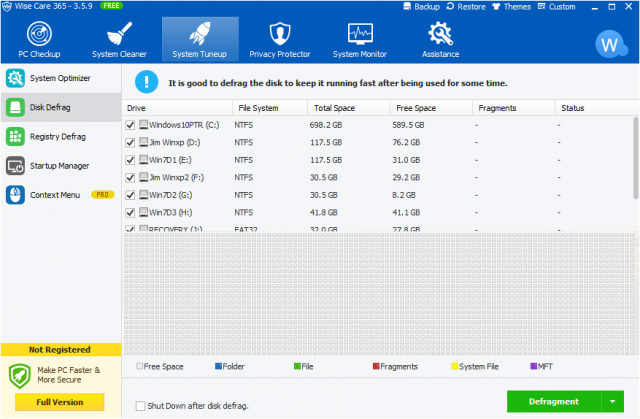Open the PC Checkup section

pyautogui.click(x=39, y=40)
